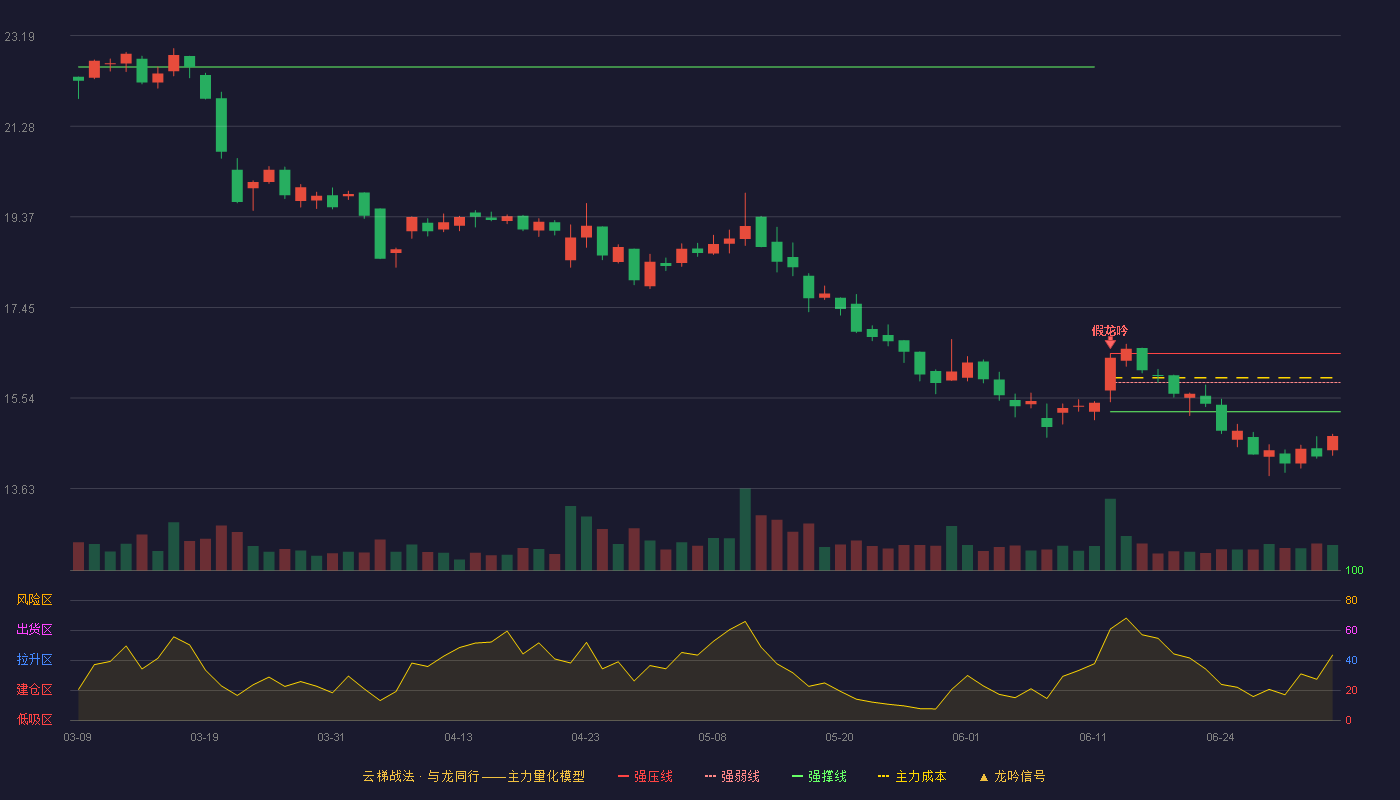Toggle the 龙吟信号 triangle legend entry
Screen dimensions: 1400x800
point(1012,776)
